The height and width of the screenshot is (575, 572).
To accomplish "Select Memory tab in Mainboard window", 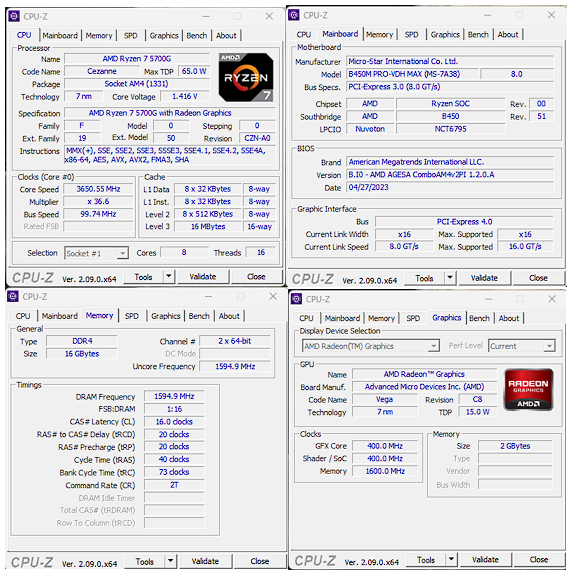I will [x=380, y=34].
